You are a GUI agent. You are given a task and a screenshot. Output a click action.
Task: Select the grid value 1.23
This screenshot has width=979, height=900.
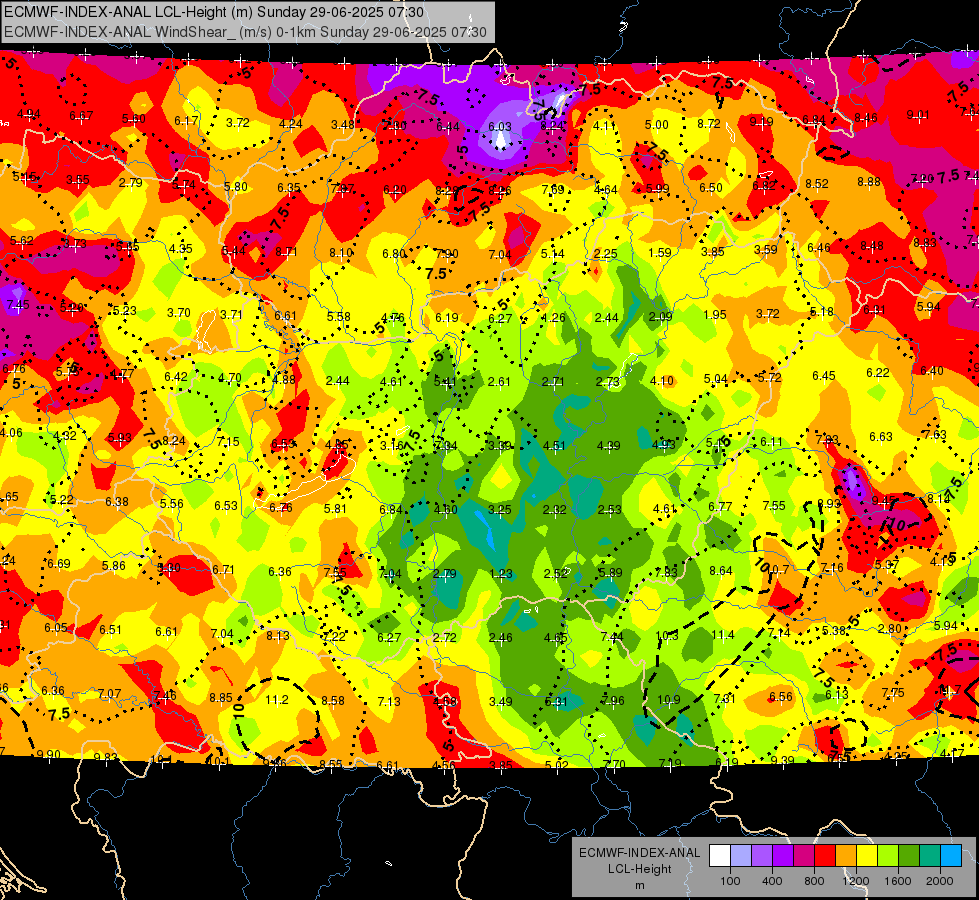click(501, 573)
